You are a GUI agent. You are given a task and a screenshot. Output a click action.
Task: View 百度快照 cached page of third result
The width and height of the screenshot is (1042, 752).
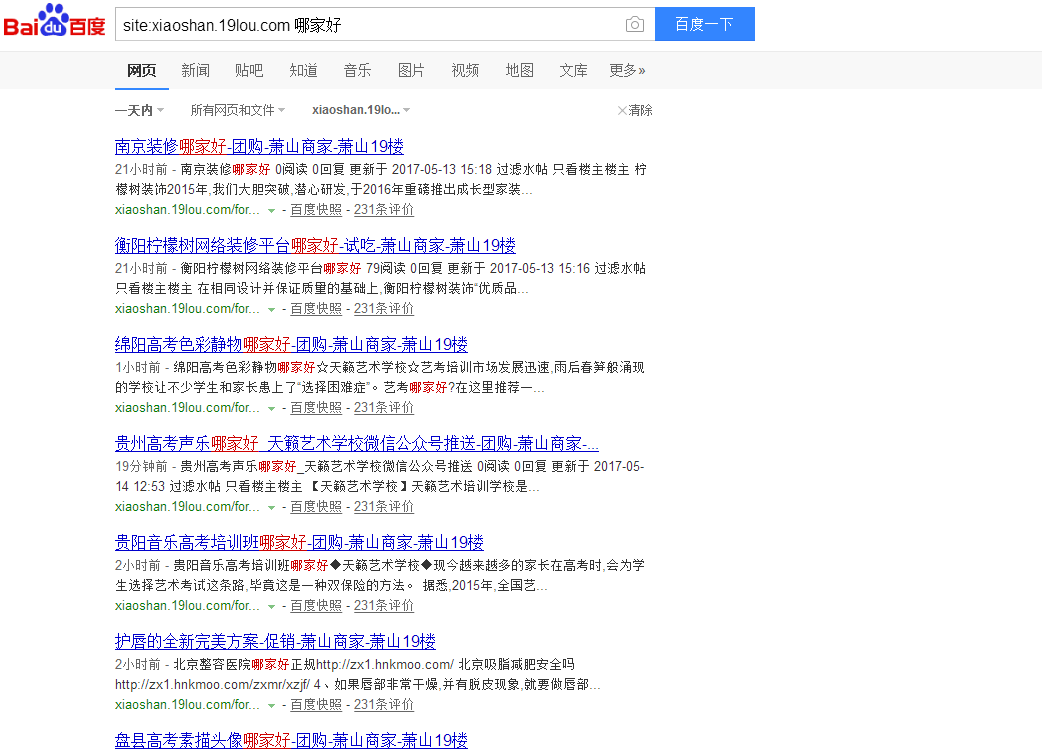tap(316, 407)
